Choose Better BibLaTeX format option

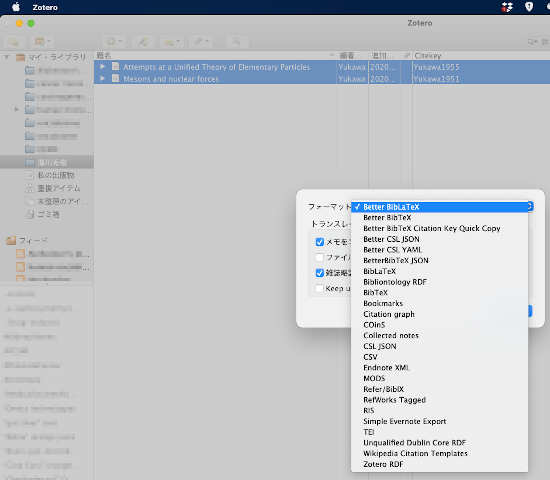point(439,207)
